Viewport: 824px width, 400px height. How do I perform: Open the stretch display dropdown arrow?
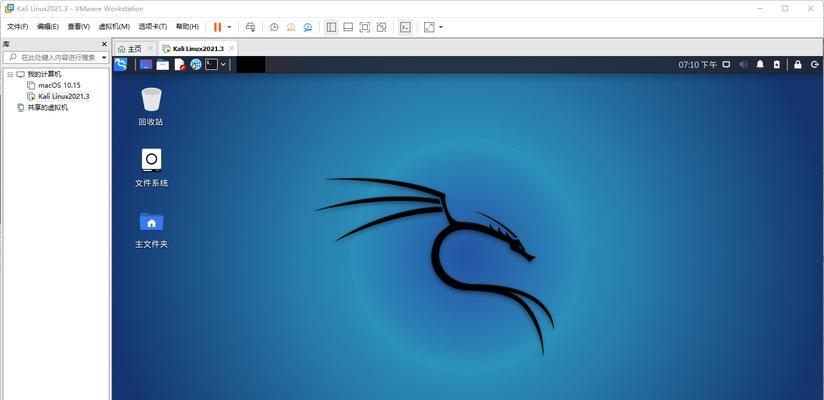(x=440, y=27)
